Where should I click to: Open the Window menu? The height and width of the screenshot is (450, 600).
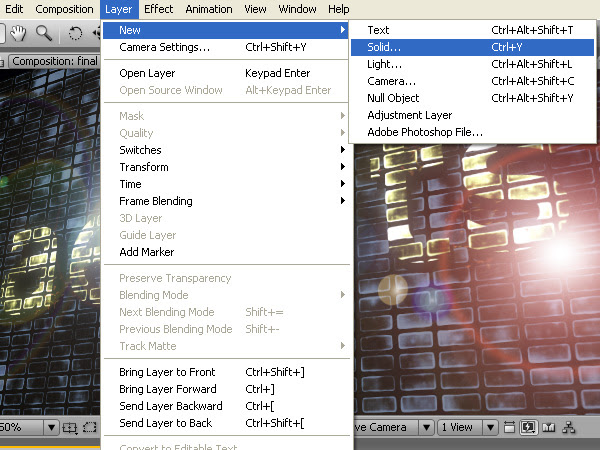[x=297, y=9]
